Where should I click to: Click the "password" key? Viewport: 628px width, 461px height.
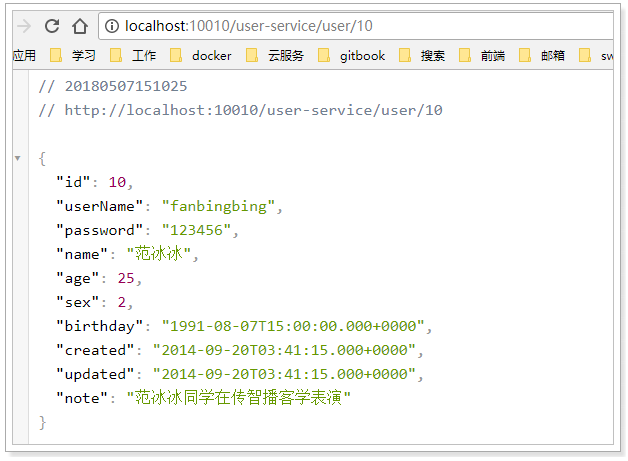(100, 230)
